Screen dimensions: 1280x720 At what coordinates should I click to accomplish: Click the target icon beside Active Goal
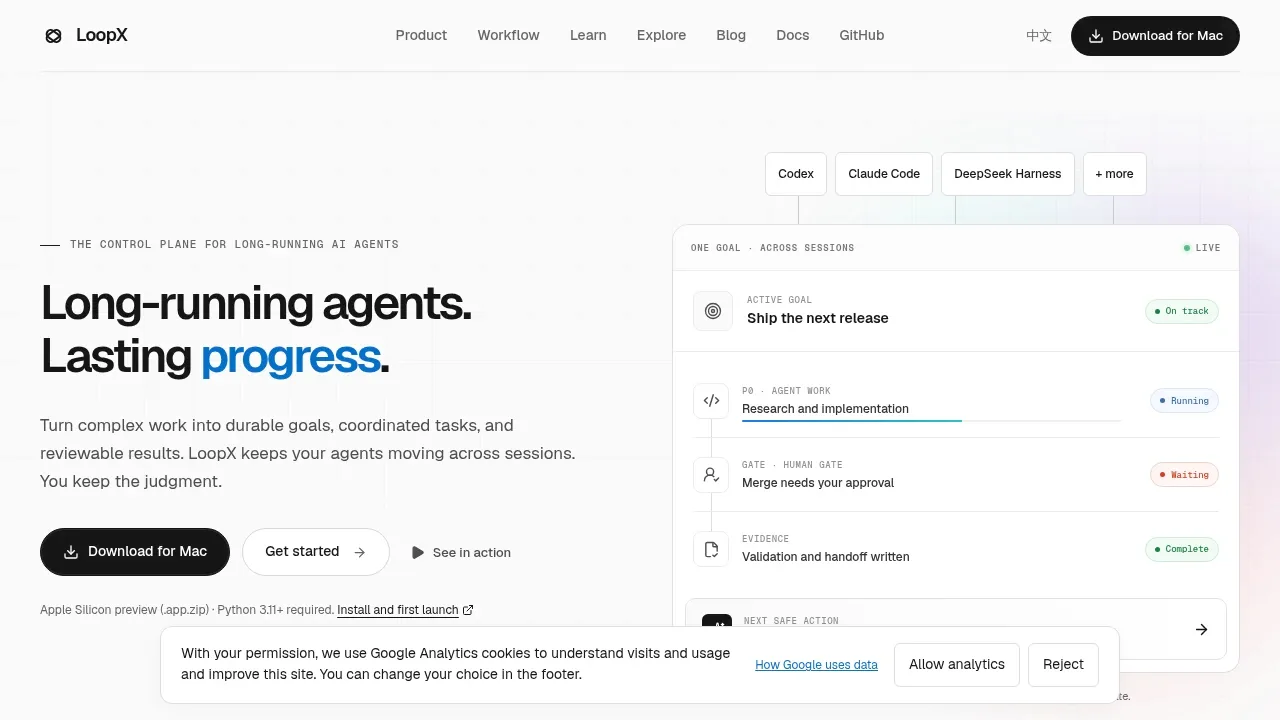[713, 311]
